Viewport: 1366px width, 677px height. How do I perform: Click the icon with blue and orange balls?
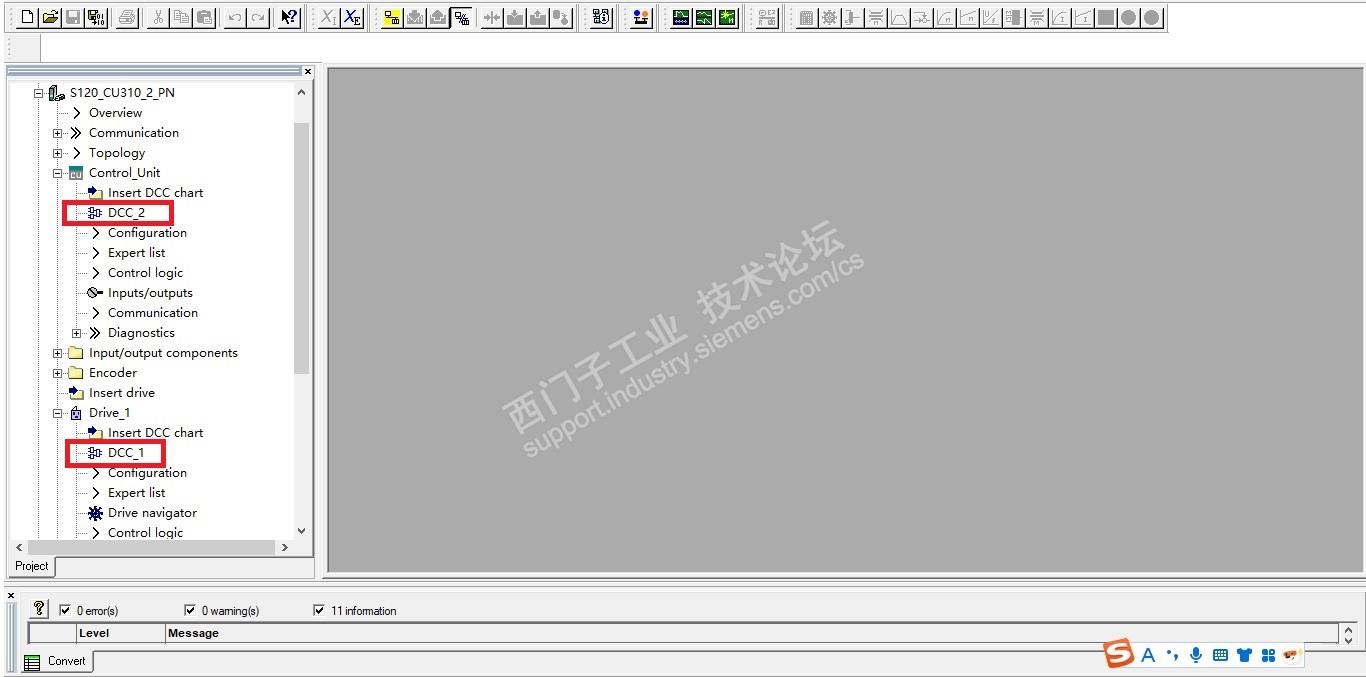point(641,17)
